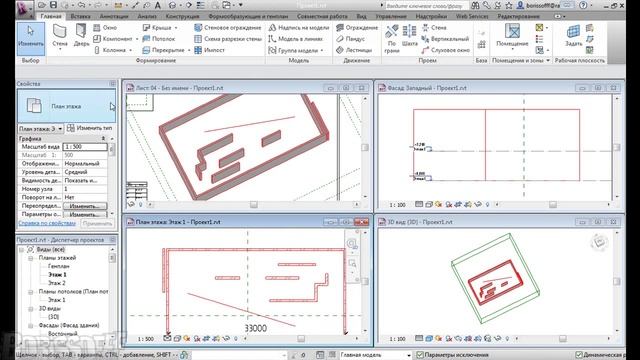Screen dimensions: 640x360
Task: Open the Помещение dropdown tool
Action: [512, 37]
